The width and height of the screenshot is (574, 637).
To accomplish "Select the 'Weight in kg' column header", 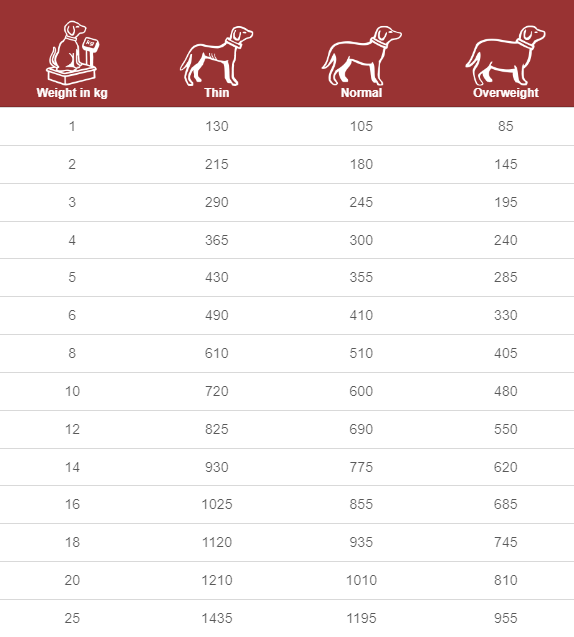I will 72,93.
